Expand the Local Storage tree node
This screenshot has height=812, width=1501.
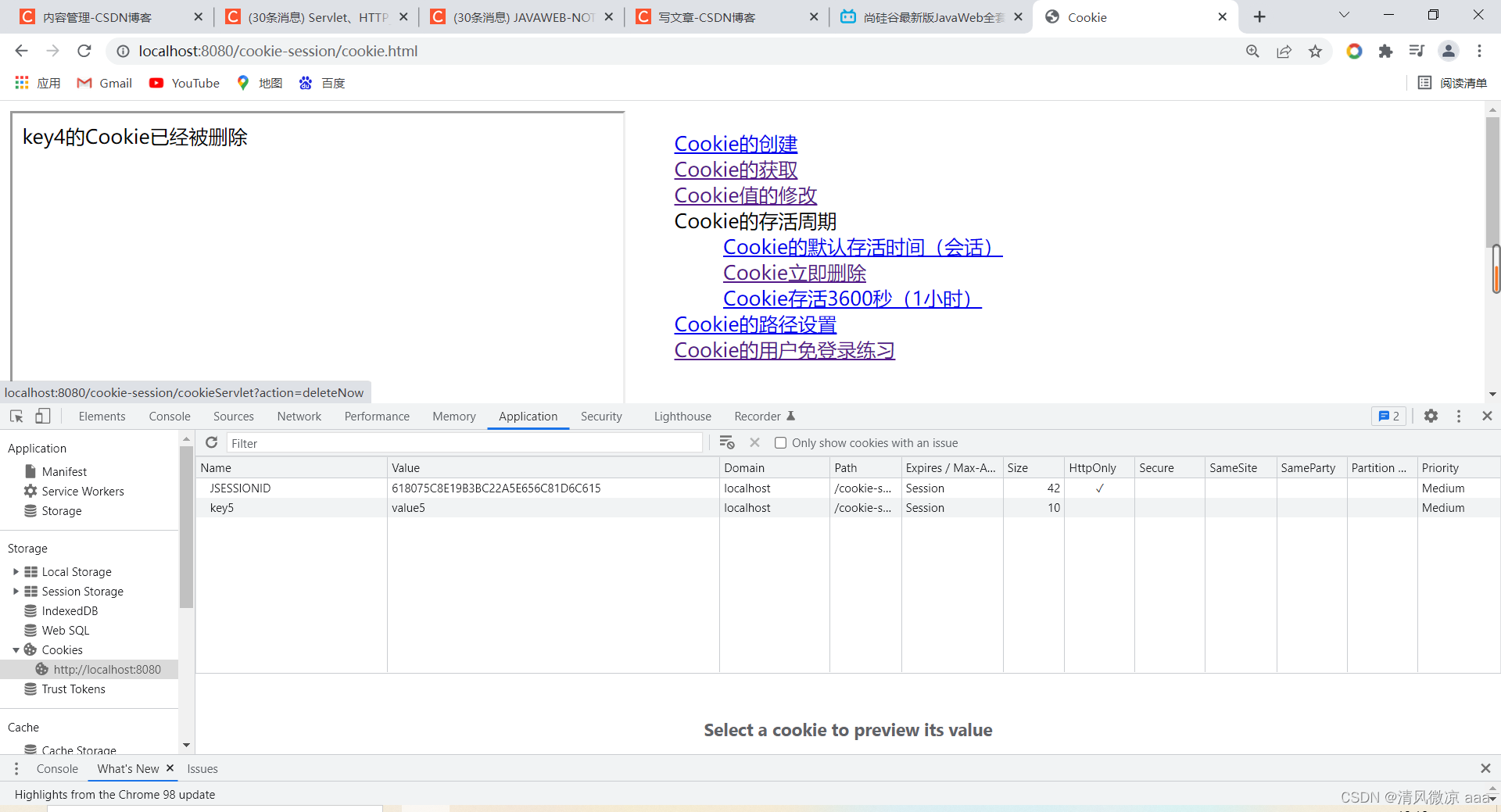[x=16, y=572]
